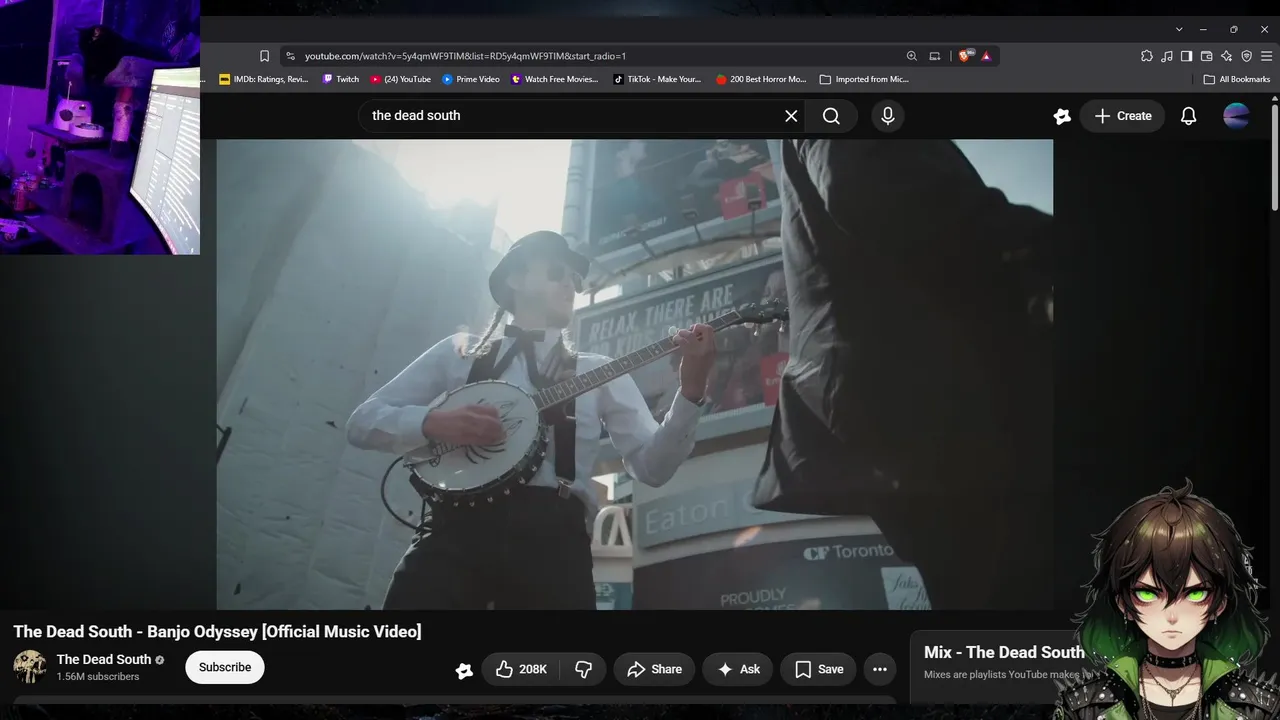Click the Ask AI button

[x=738, y=669]
